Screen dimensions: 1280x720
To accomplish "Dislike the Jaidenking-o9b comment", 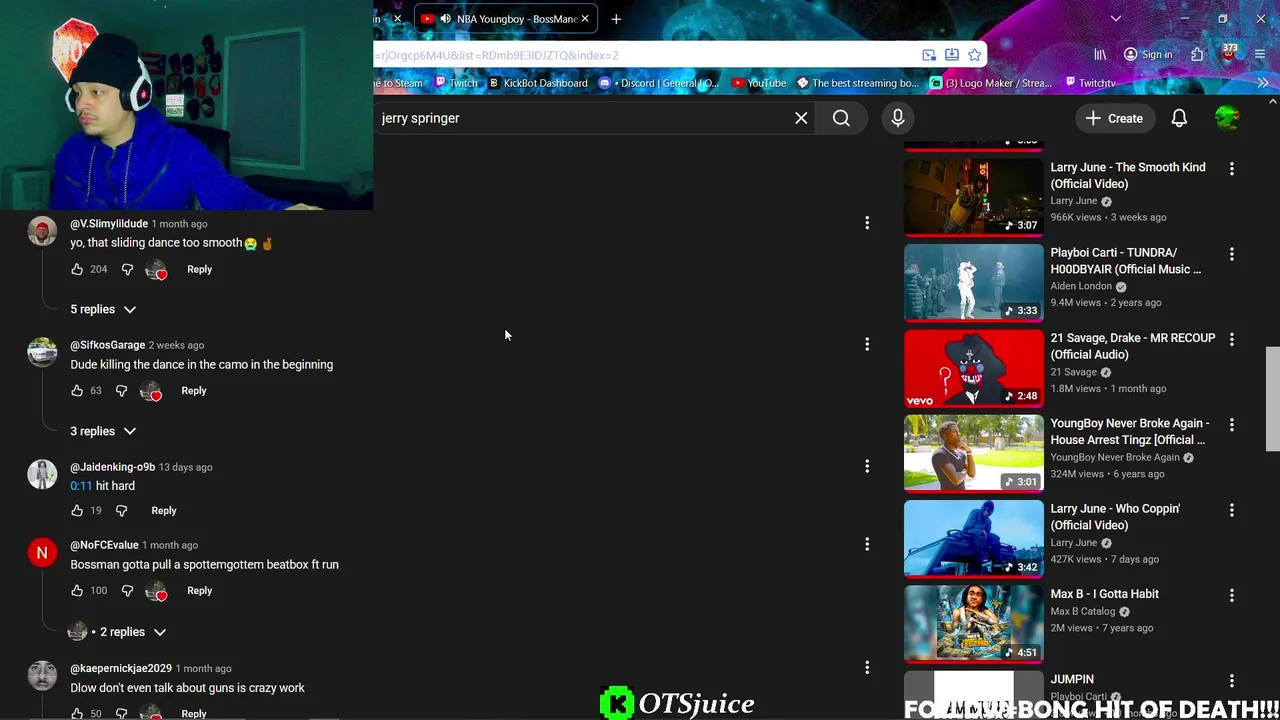I will [x=121, y=511].
